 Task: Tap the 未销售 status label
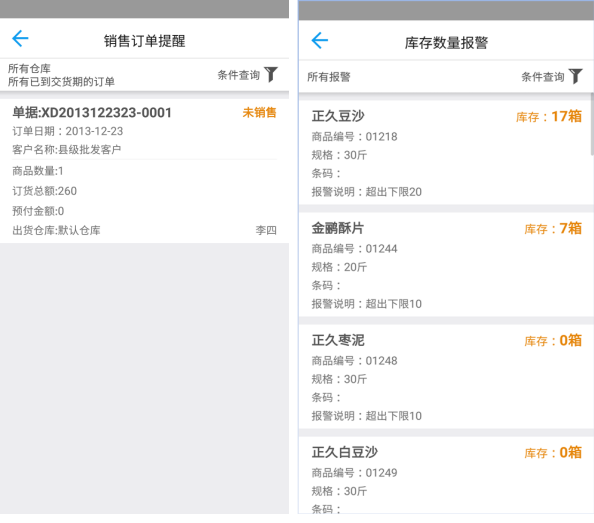(259, 112)
